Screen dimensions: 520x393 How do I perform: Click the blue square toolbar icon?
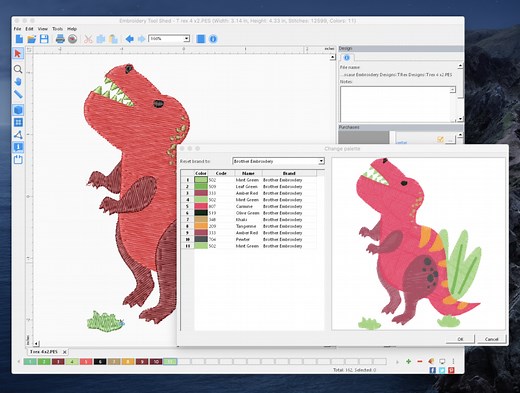pyautogui.click(x=201, y=39)
